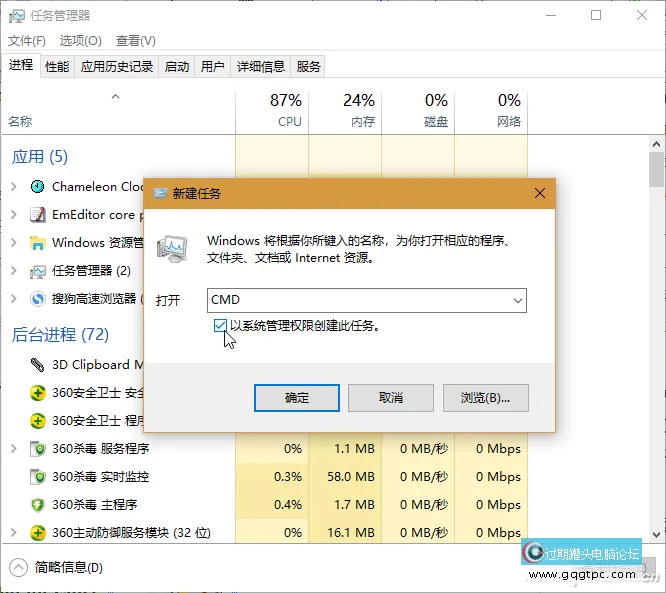Switch to the 应用历史记录 tab

[116, 67]
